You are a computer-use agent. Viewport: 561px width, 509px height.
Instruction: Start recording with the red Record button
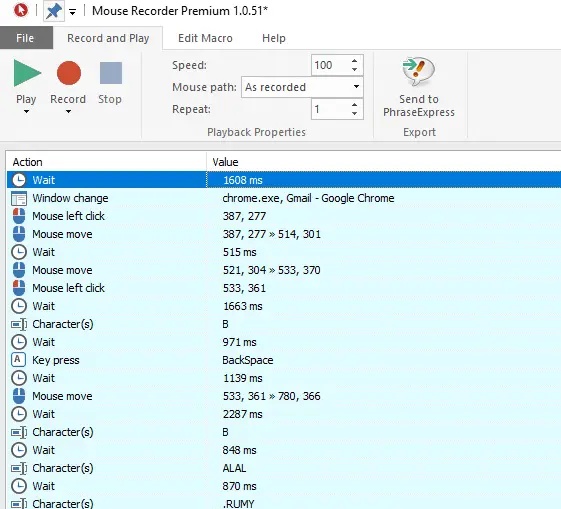coord(69,73)
